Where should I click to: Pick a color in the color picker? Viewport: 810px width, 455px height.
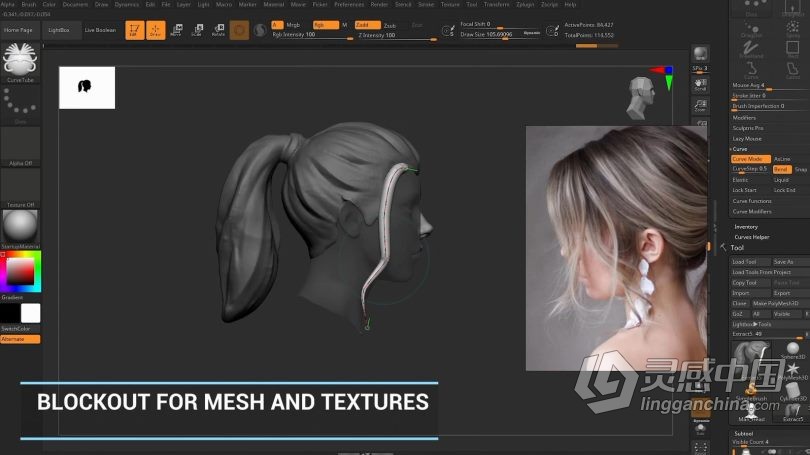tap(20, 272)
